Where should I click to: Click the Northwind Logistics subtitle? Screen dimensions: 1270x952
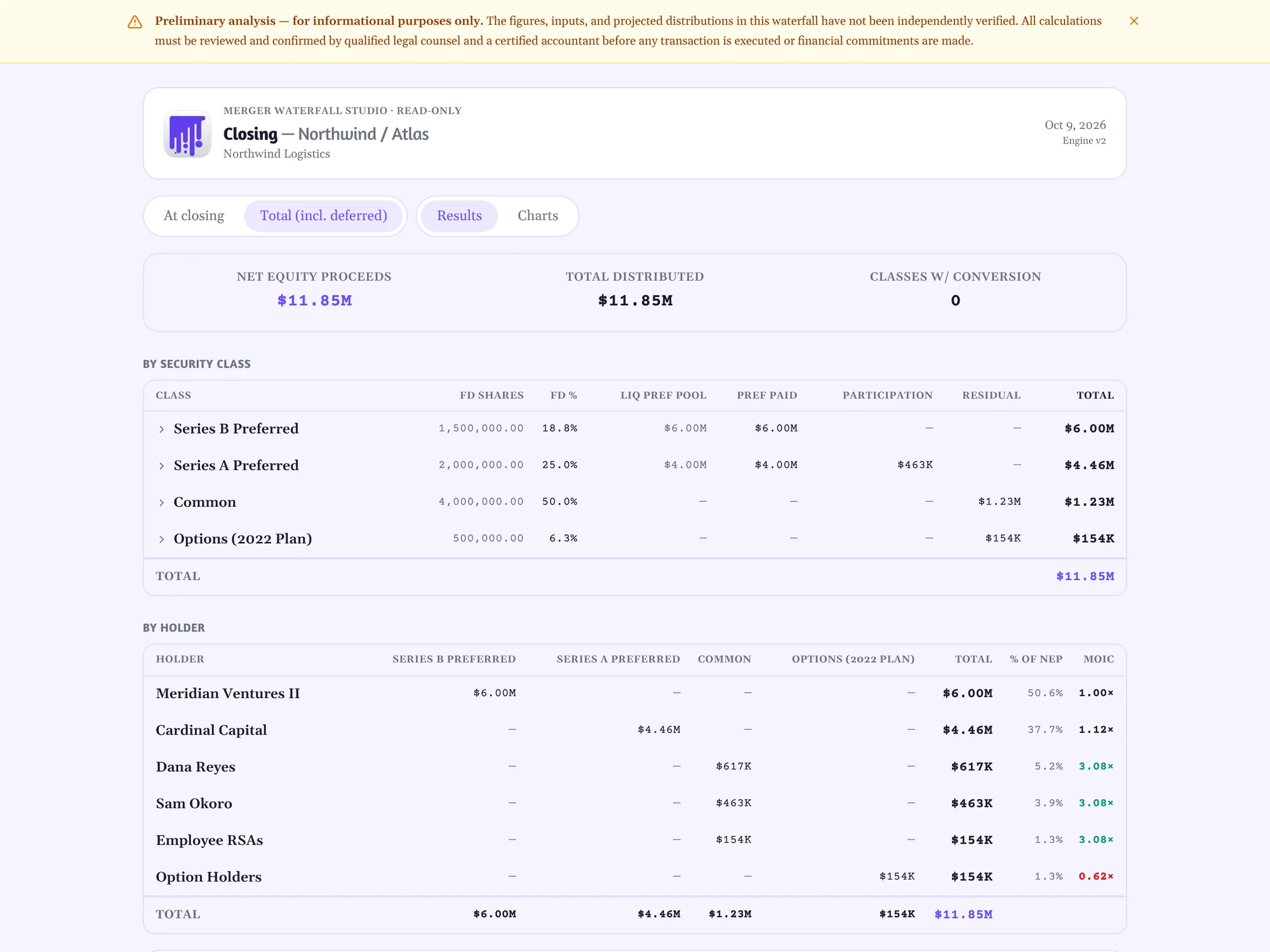(x=276, y=154)
